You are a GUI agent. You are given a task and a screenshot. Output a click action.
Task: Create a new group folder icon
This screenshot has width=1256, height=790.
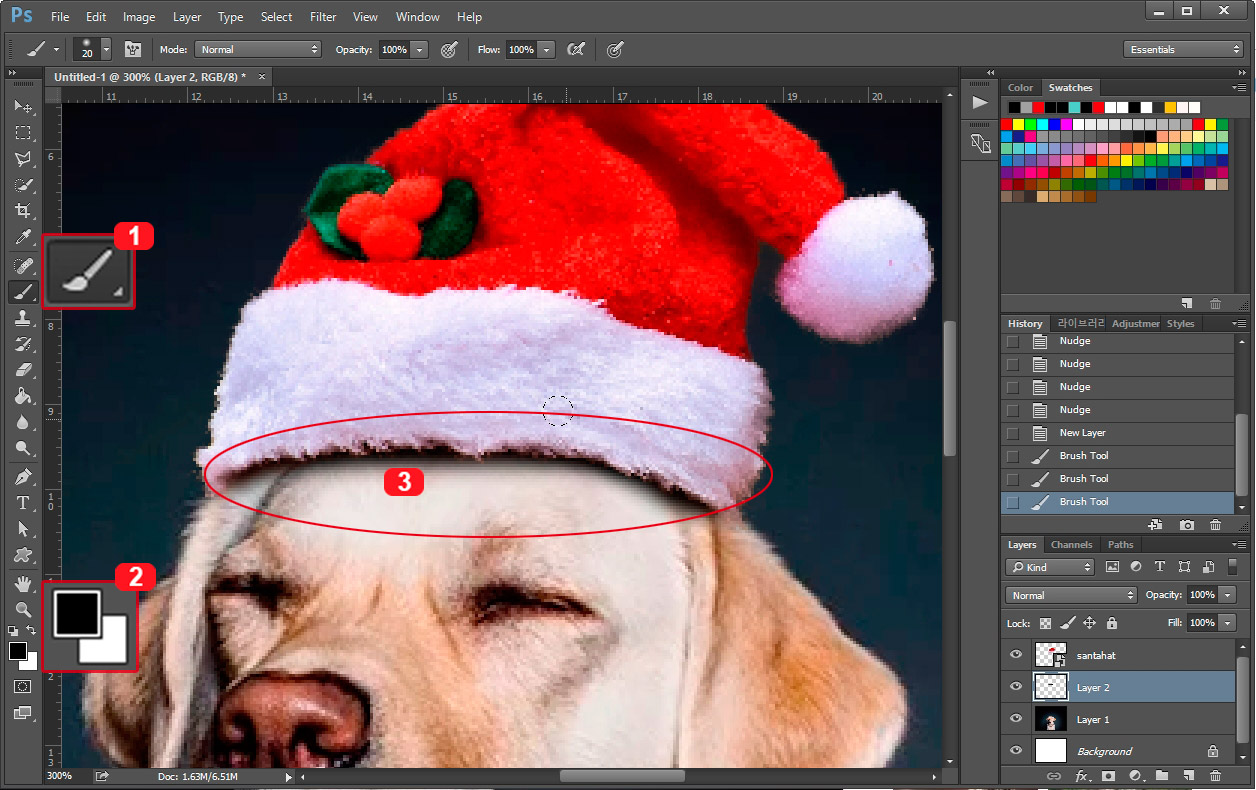(x=1162, y=776)
